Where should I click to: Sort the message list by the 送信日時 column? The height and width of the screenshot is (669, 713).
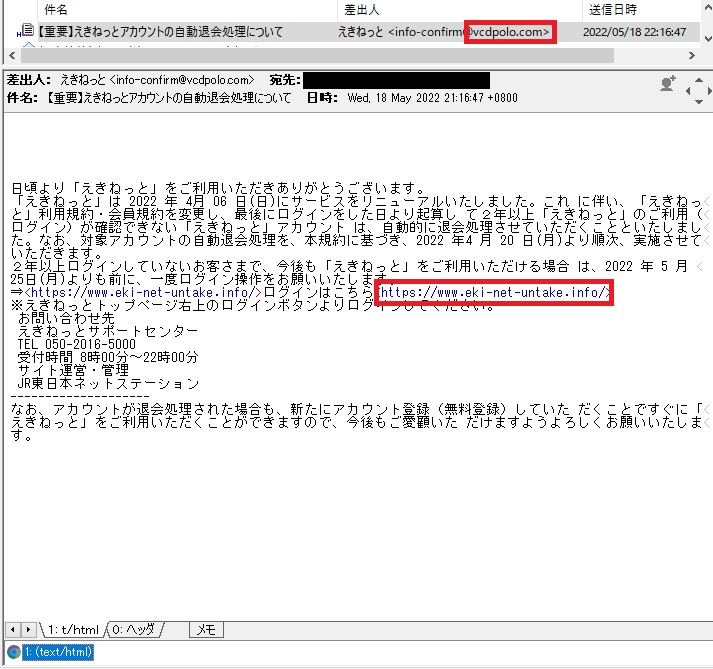pos(641,10)
